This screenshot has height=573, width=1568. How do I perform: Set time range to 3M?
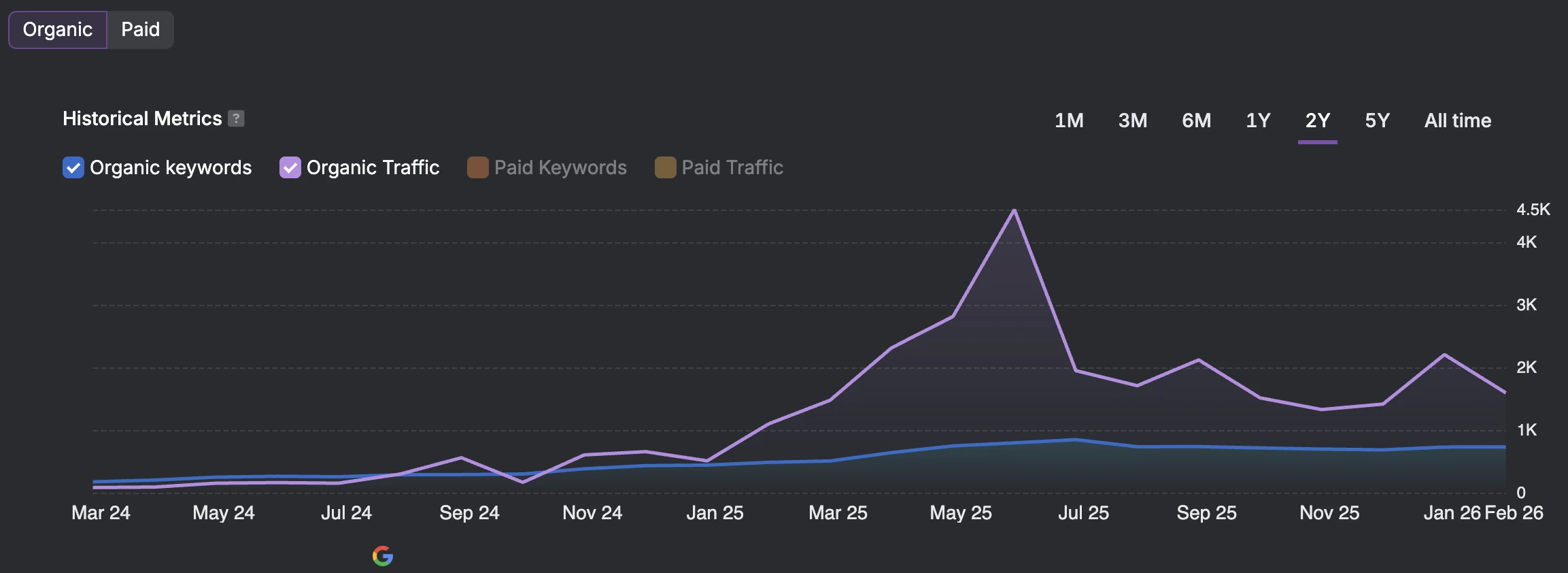(x=1133, y=120)
